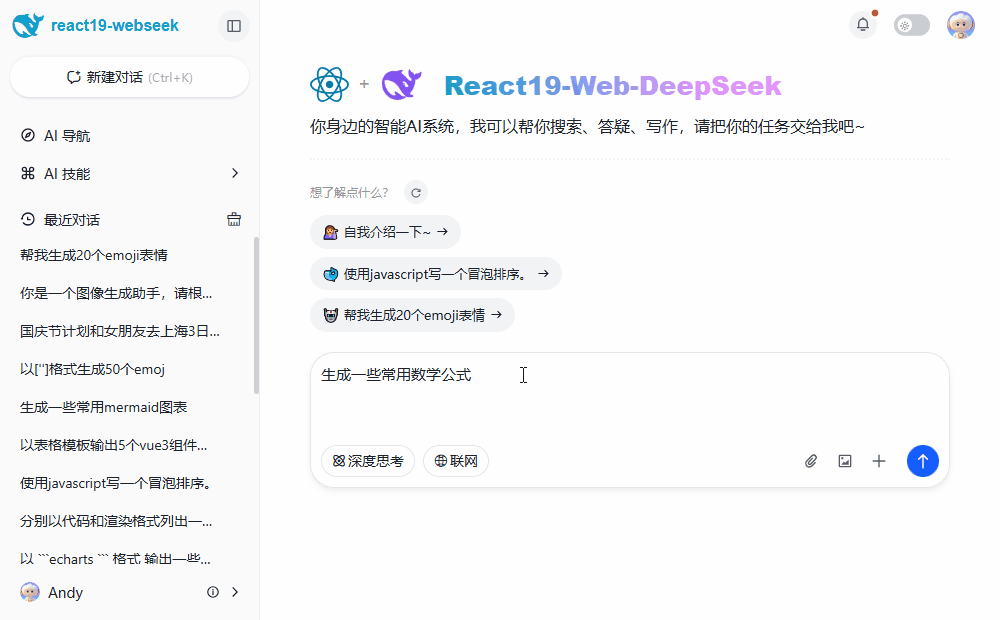Expand the Andy user menu chevron
The width and height of the screenshot is (1000, 620).
click(x=235, y=592)
